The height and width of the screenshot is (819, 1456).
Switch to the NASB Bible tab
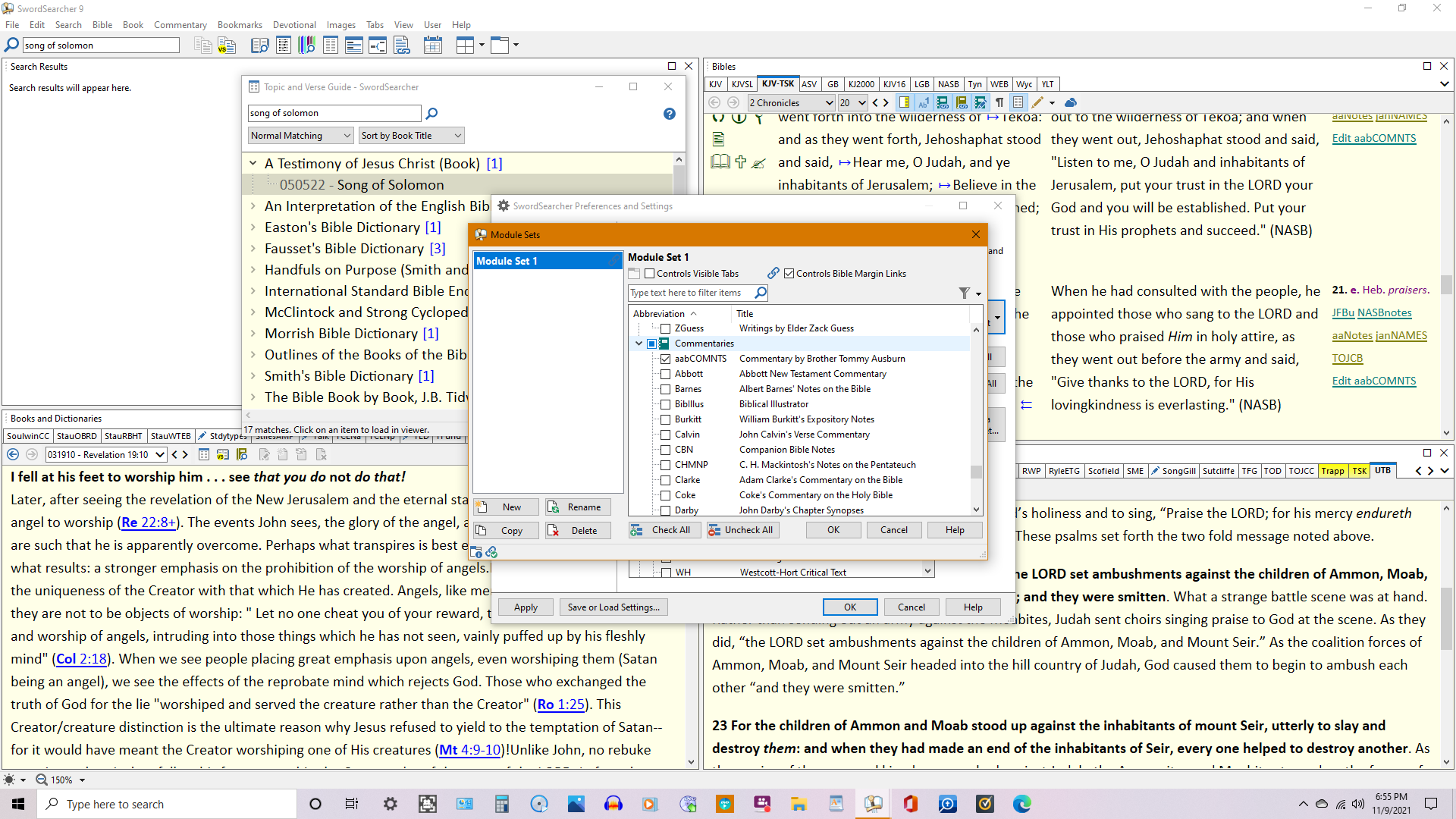pos(948,84)
